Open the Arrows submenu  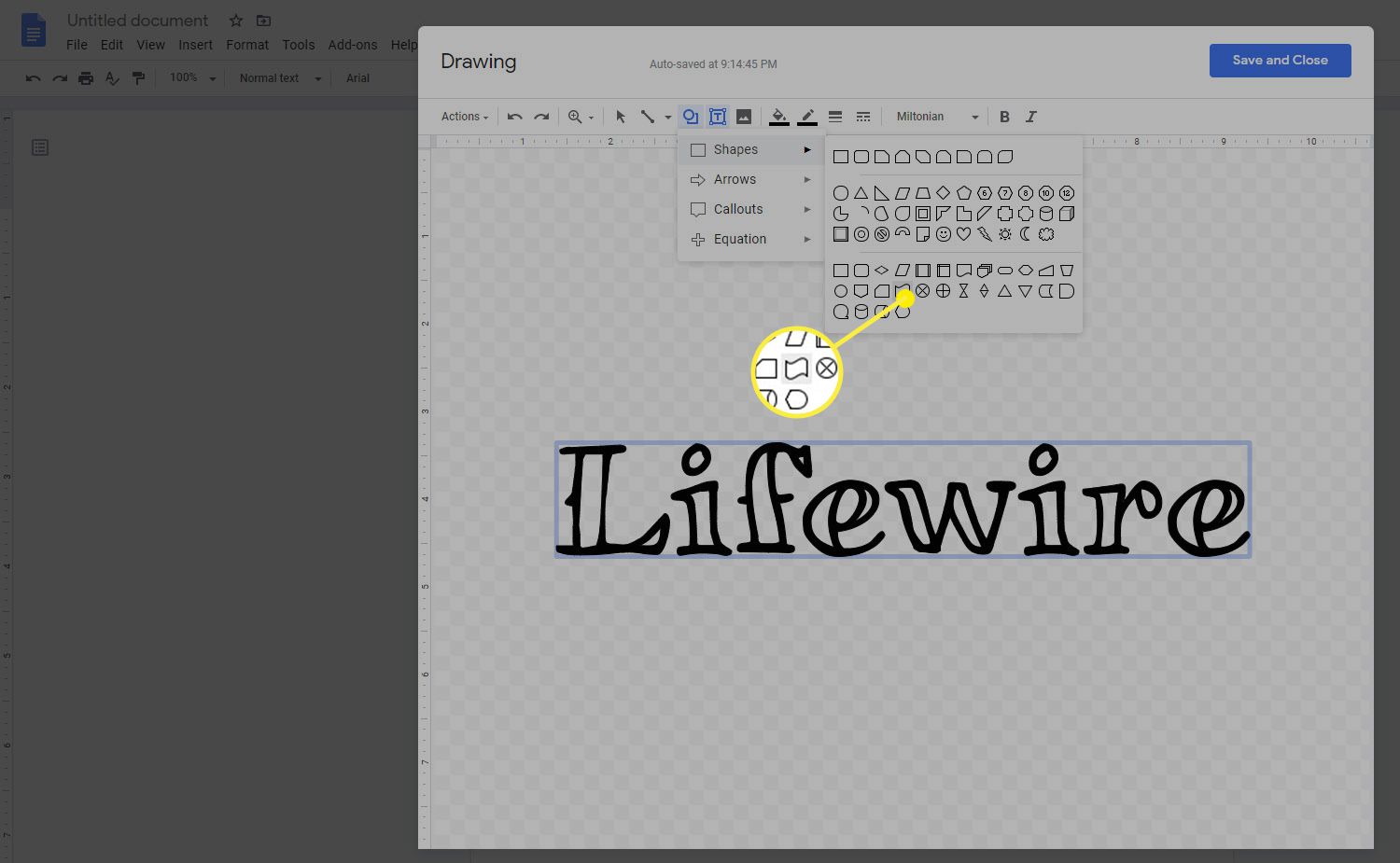click(750, 179)
